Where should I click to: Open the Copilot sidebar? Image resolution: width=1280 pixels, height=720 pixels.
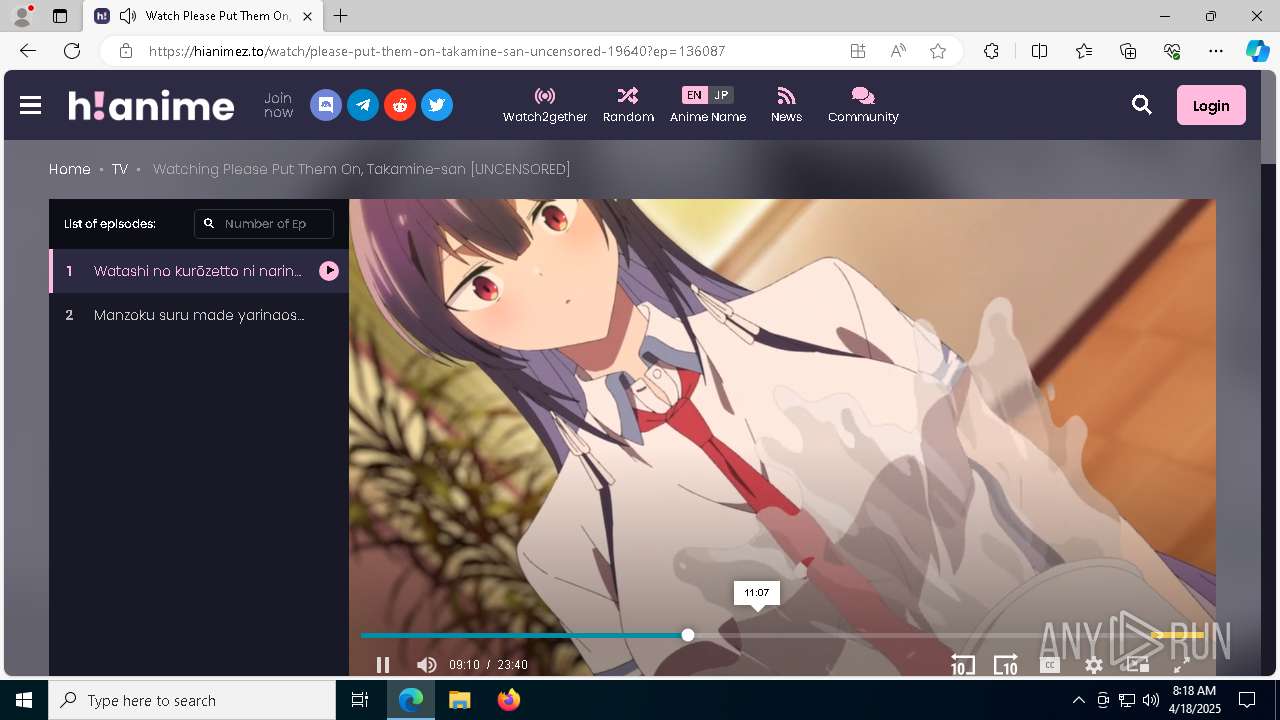(1257, 51)
